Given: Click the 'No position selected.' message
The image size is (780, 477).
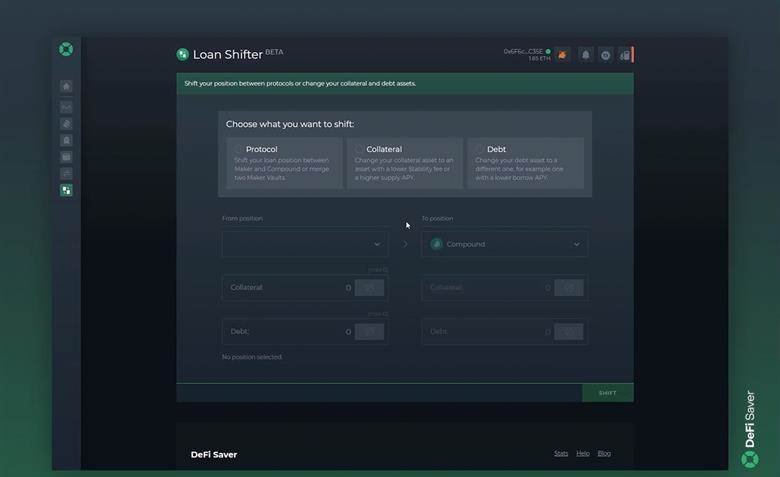Looking at the screenshot, I should [252, 357].
